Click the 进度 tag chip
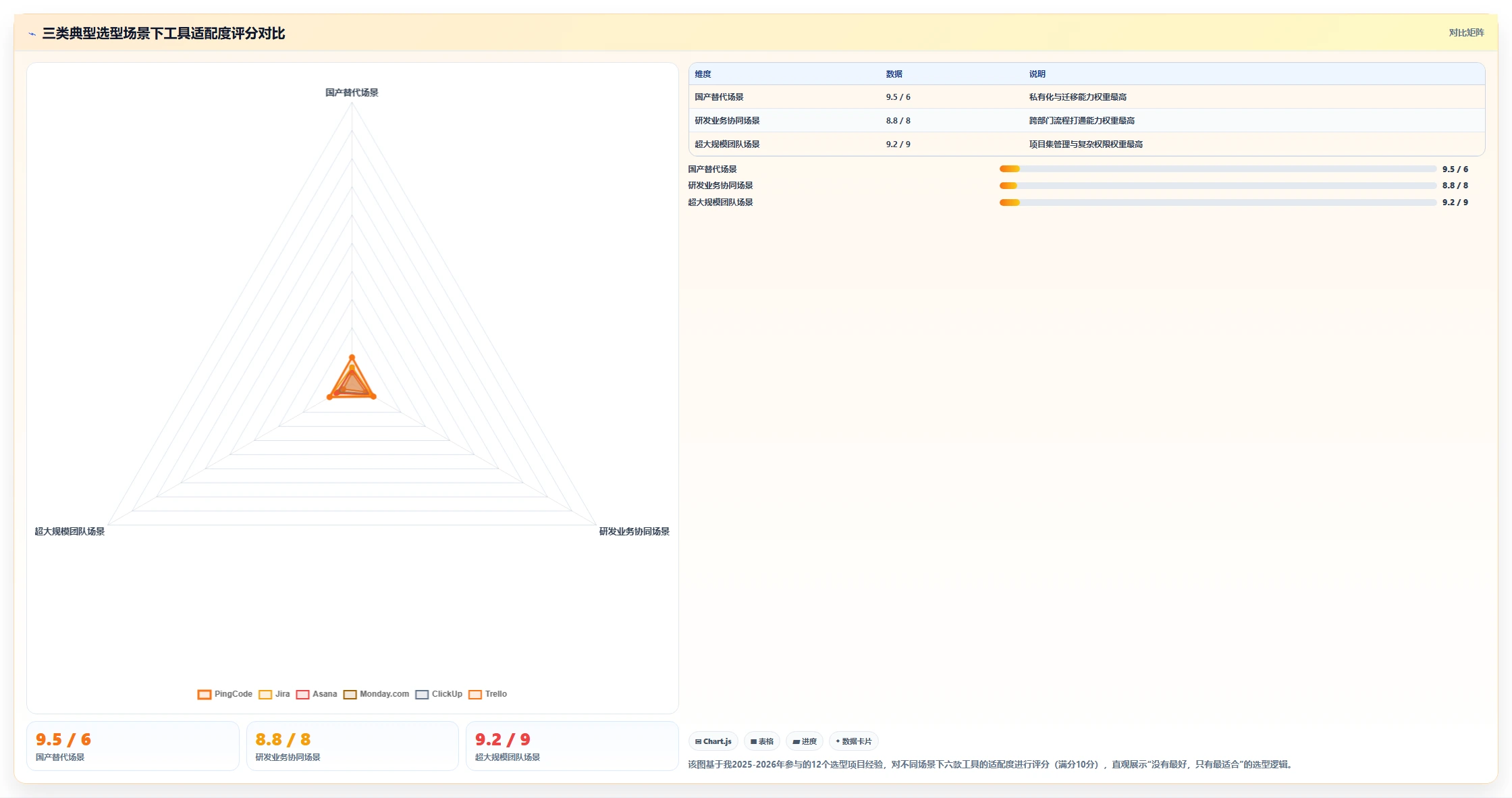This screenshot has height=798, width=1512. (805, 741)
